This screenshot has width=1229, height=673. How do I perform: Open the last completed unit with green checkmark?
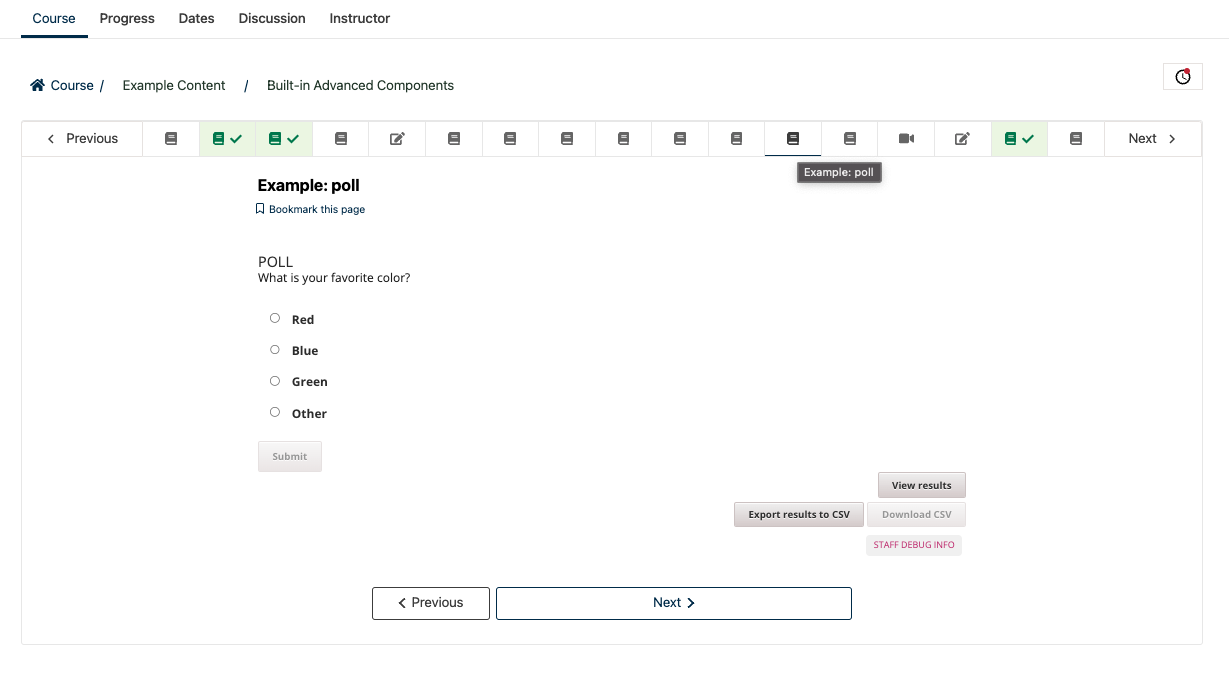(x=1019, y=139)
